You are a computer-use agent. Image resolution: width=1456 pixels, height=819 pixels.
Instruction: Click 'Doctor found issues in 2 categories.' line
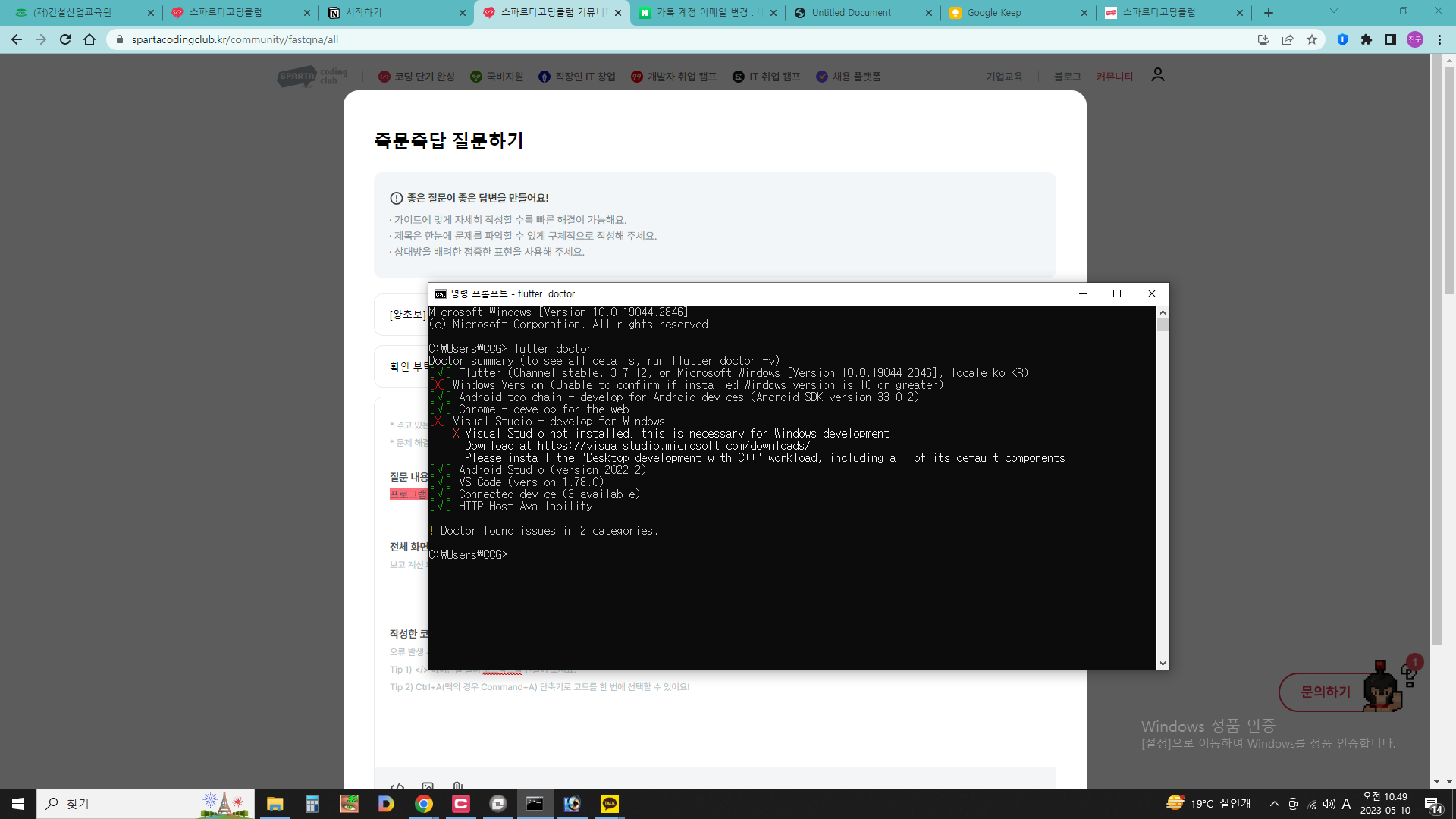tap(544, 531)
